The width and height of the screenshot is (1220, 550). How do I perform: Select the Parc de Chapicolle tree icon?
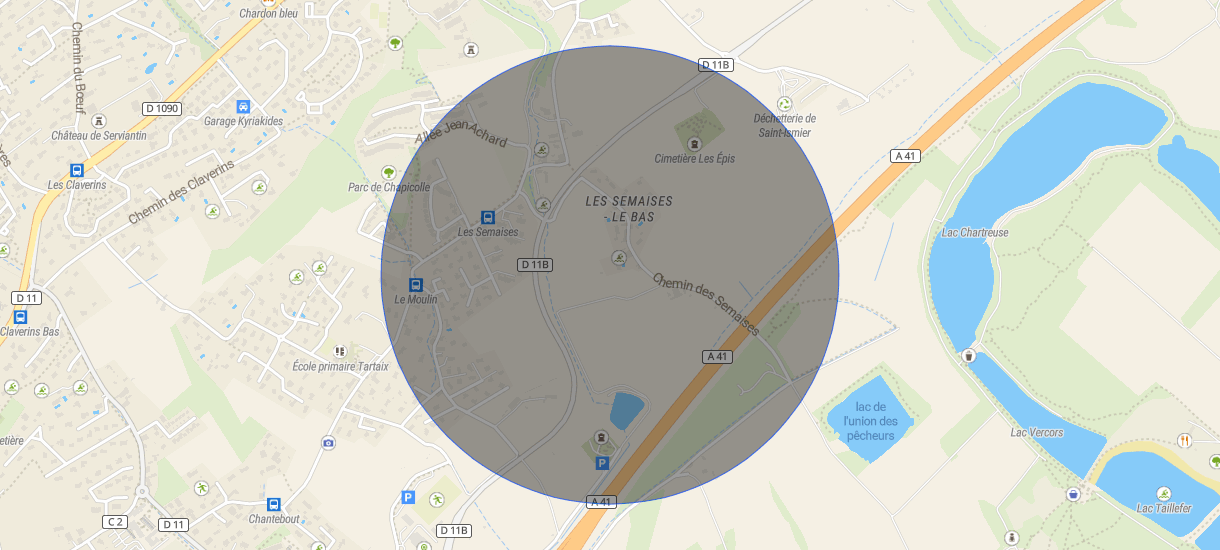pyautogui.click(x=389, y=172)
